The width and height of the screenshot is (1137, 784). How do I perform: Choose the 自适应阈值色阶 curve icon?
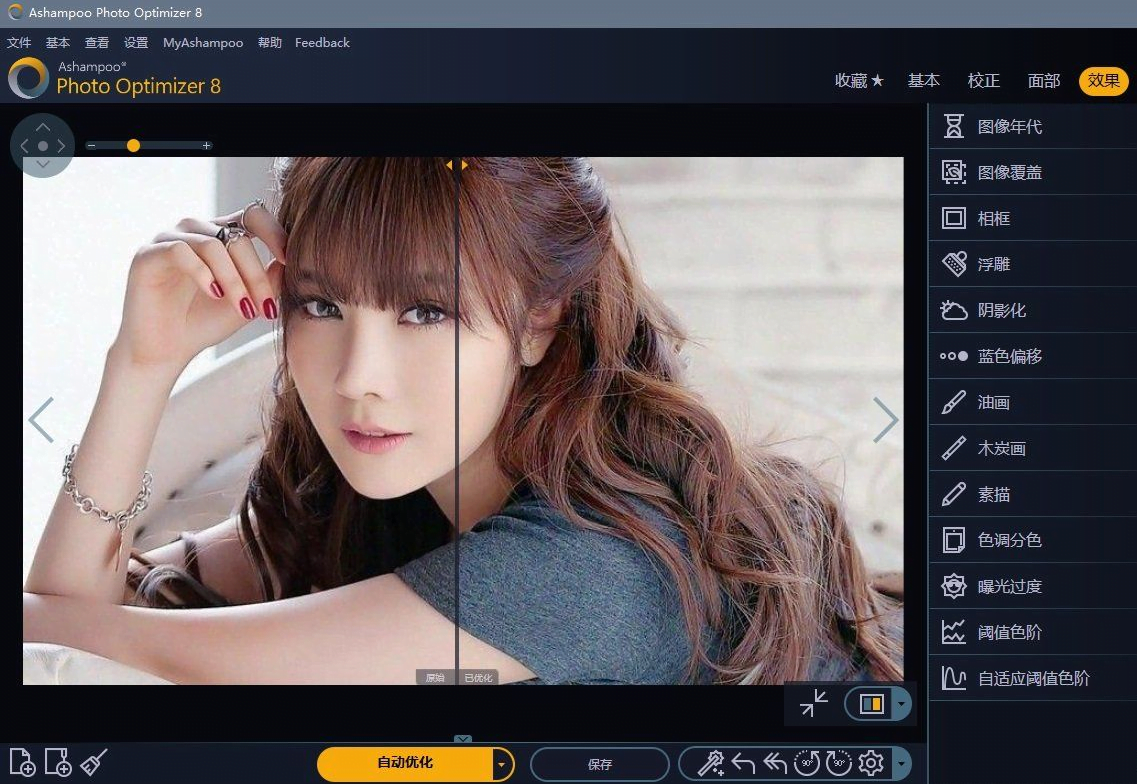pyautogui.click(x=954, y=678)
